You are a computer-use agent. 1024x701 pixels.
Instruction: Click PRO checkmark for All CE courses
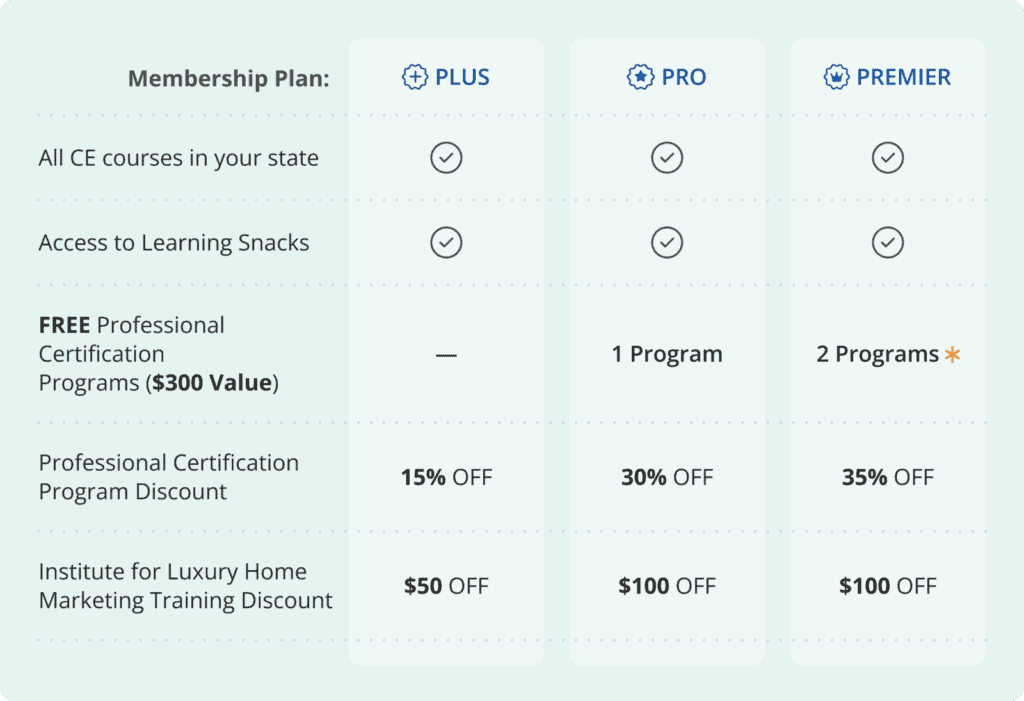tap(667, 158)
